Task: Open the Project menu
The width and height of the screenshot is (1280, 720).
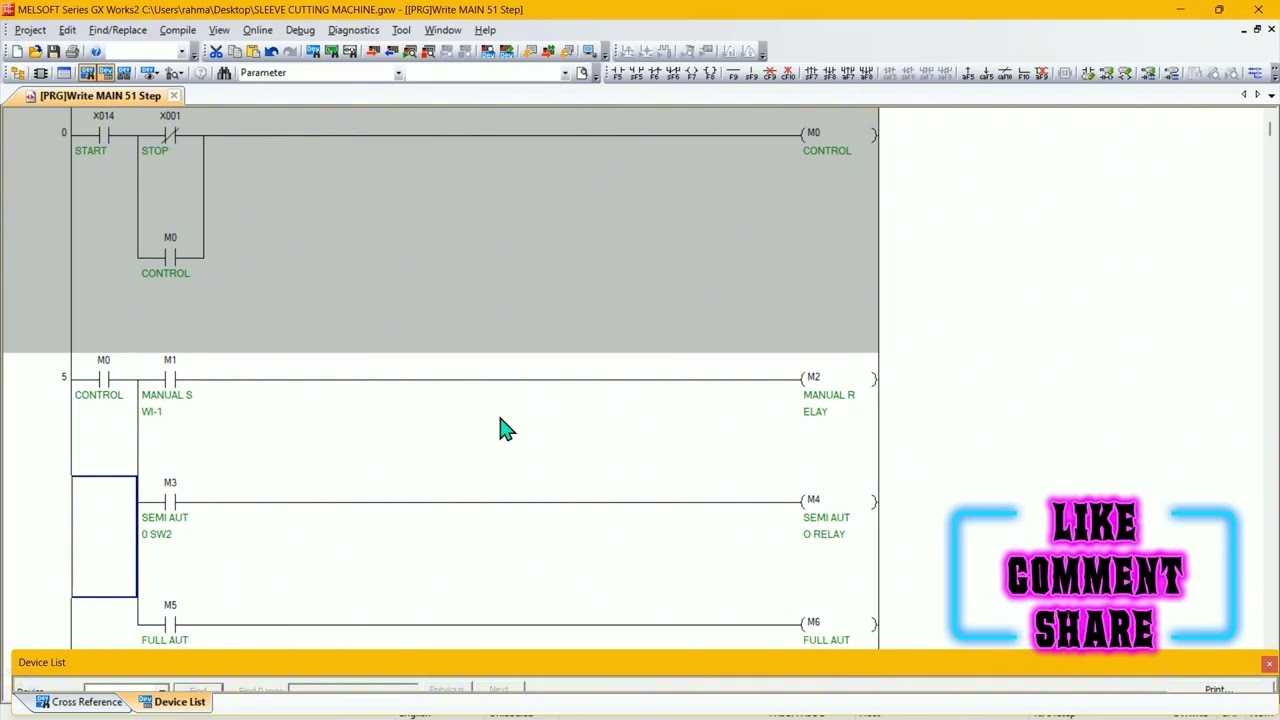Action: coord(30,30)
